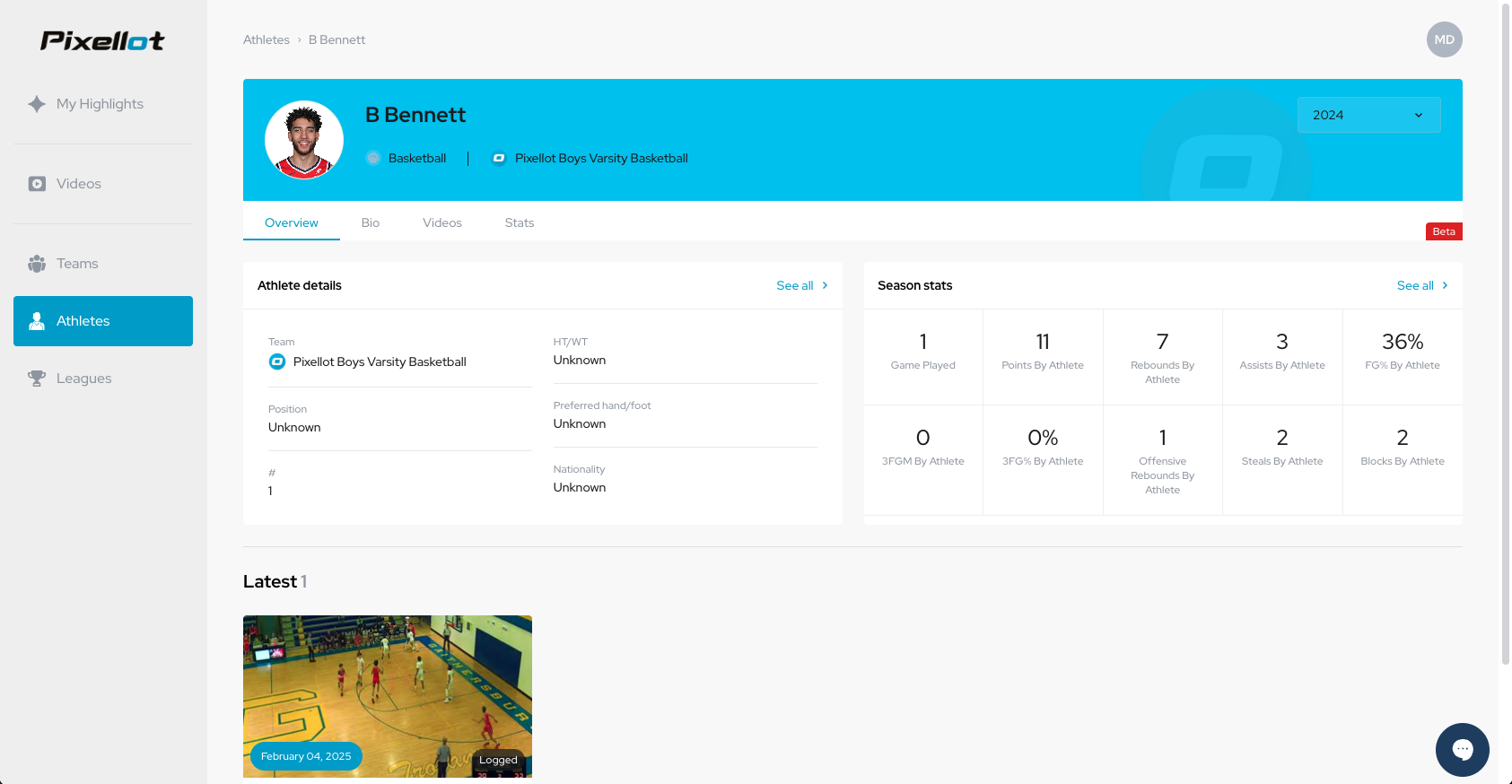Image resolution: width=1512 pixels, height=784 pixels.
Task: Click FG% By Athlete stat tile
Action: click(x=1403, y=357)
